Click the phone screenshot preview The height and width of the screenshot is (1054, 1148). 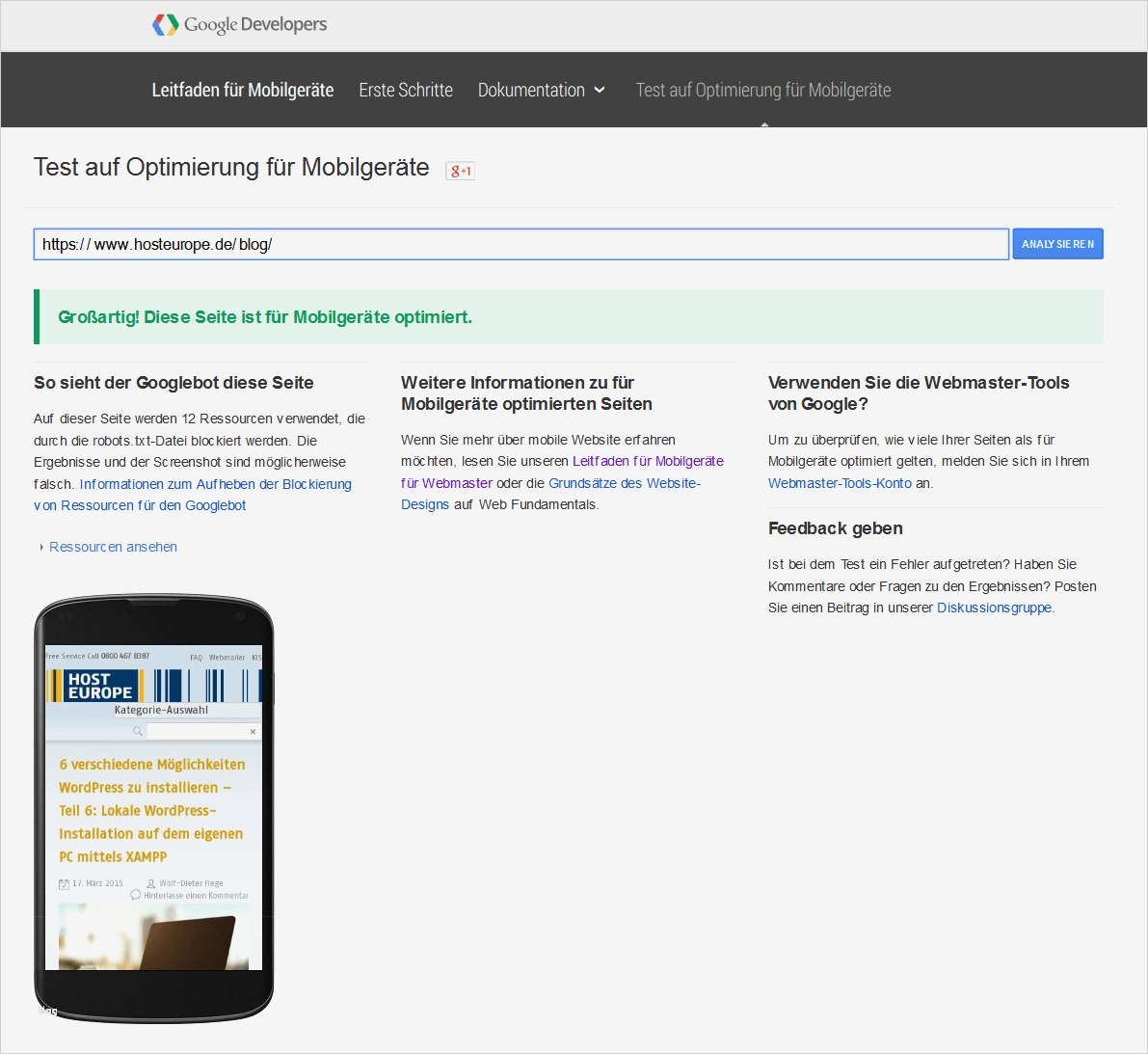click(154, 808)
